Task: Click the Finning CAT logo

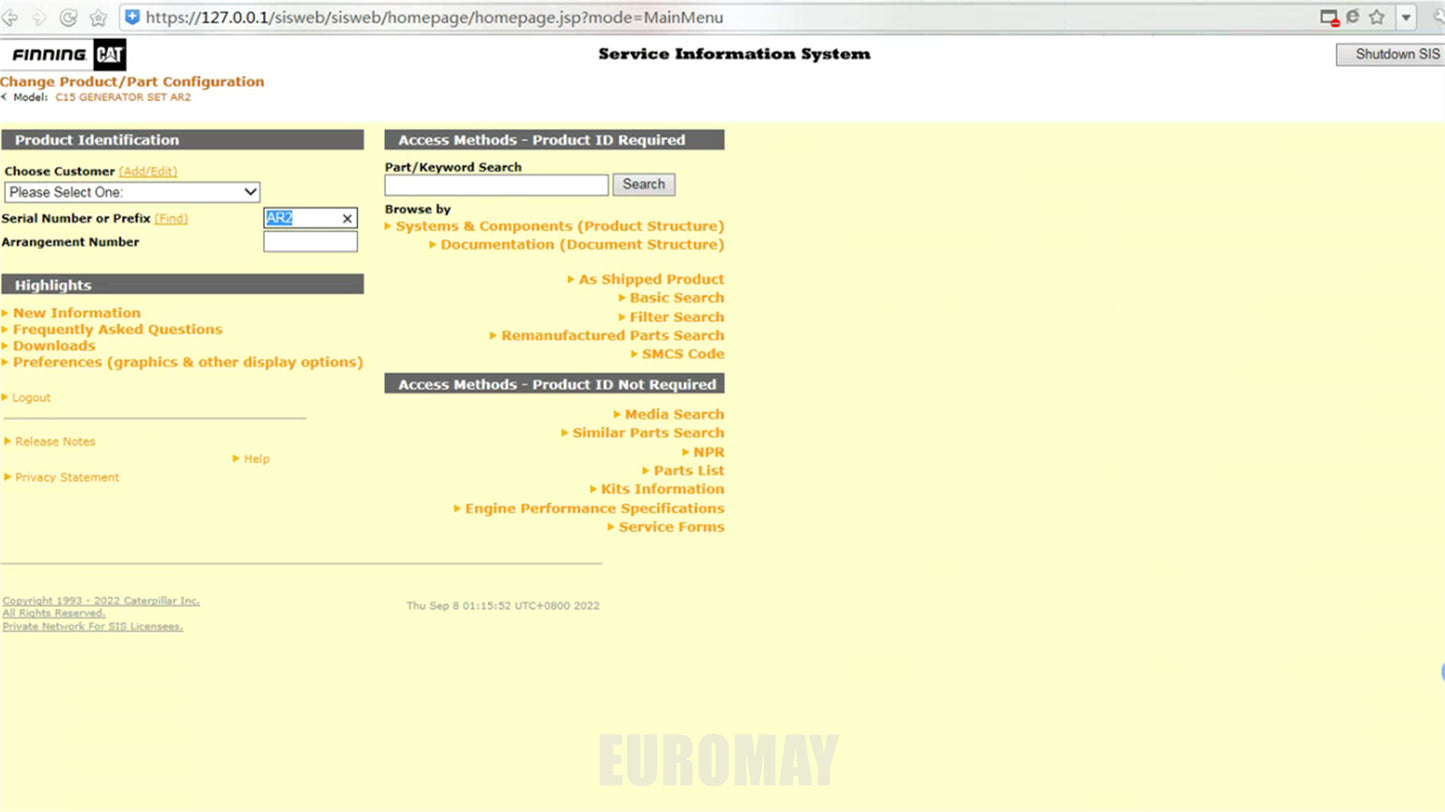Action: [x=69, y=55]
